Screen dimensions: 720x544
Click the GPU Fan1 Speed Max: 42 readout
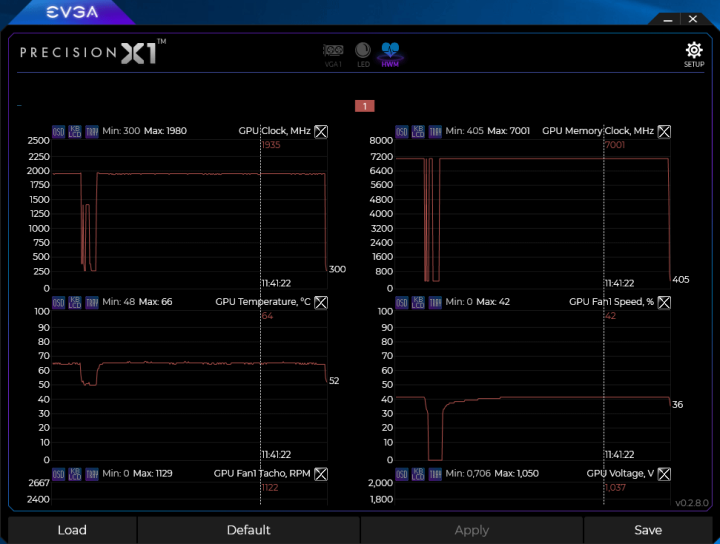tap(493, 302)
